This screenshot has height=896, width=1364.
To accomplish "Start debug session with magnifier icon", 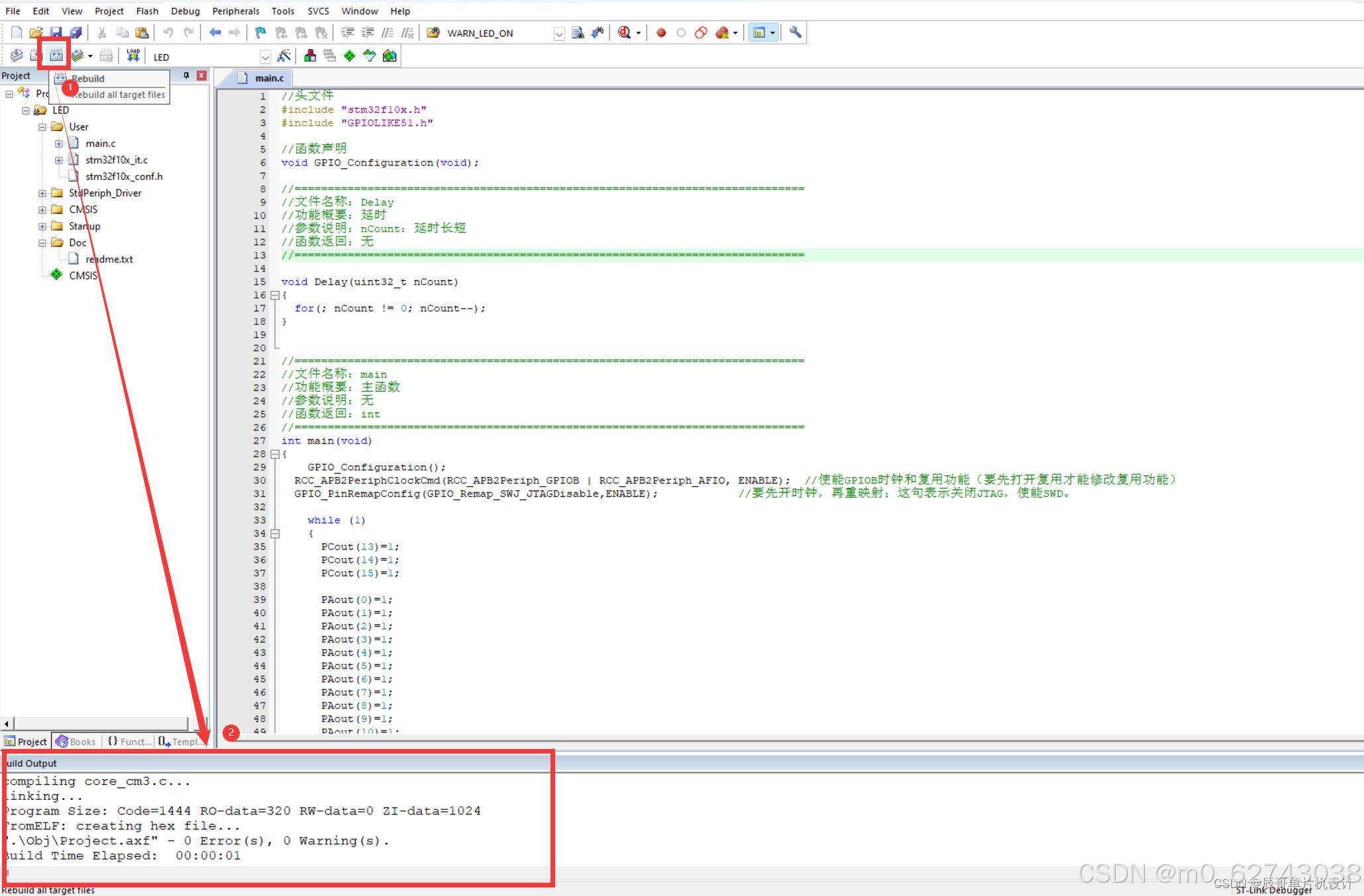I will [x=624, y=32].
